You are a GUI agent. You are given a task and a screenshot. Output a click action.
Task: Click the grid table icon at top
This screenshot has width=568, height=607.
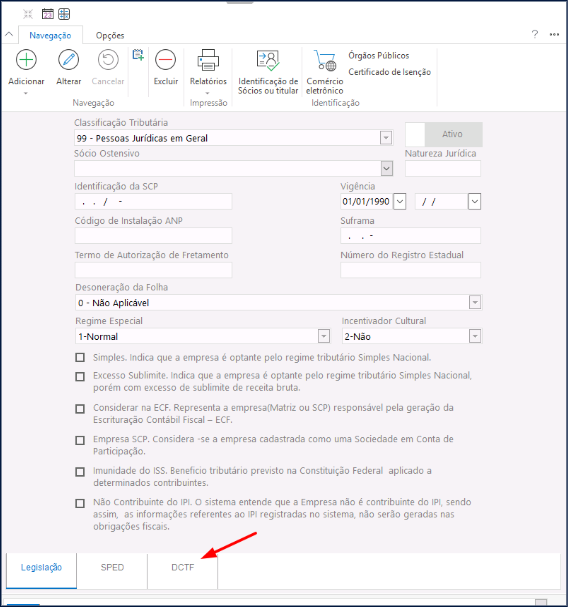(64, 14)
